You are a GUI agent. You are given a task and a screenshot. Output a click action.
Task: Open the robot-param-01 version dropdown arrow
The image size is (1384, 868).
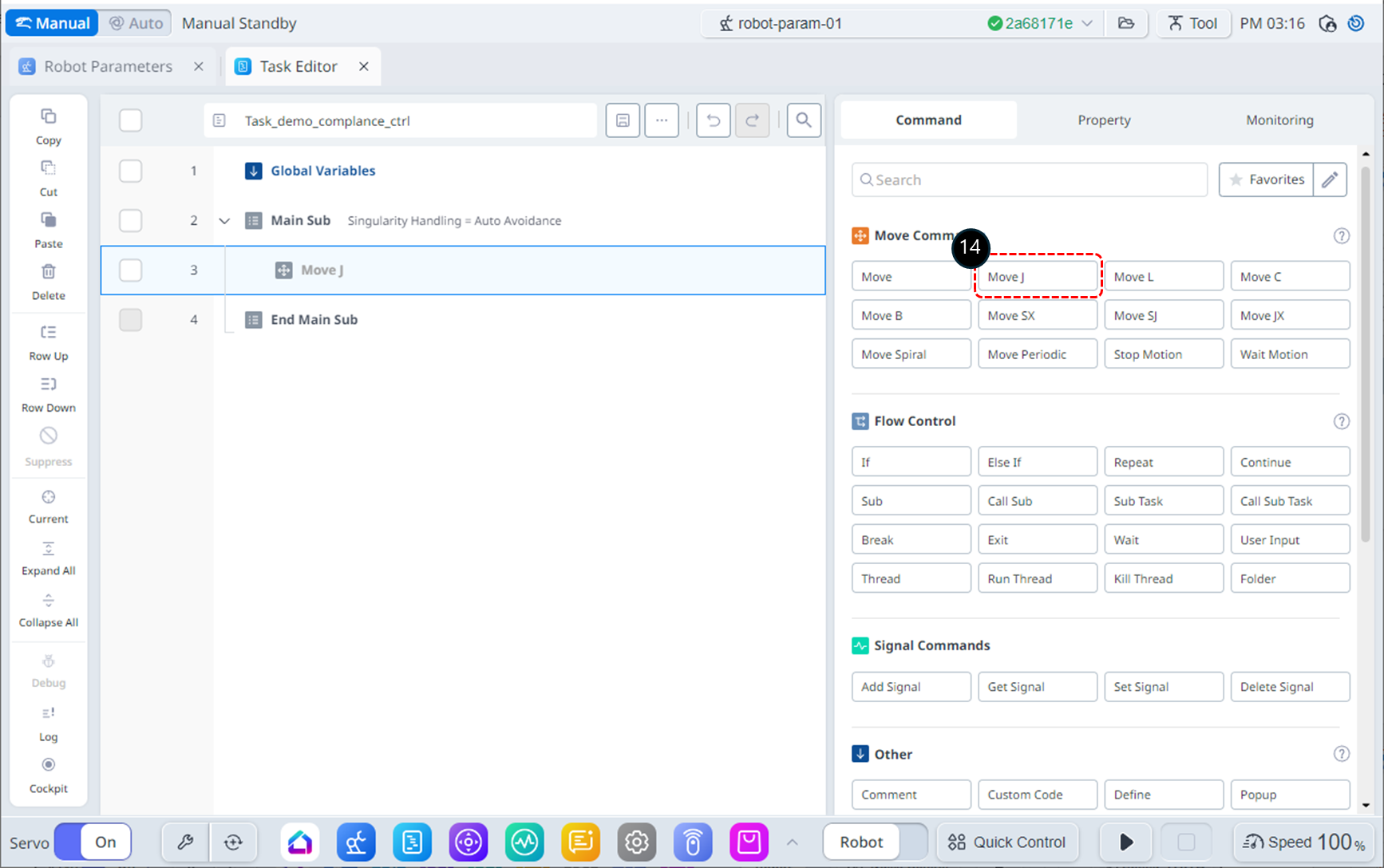click(1087, 23)
